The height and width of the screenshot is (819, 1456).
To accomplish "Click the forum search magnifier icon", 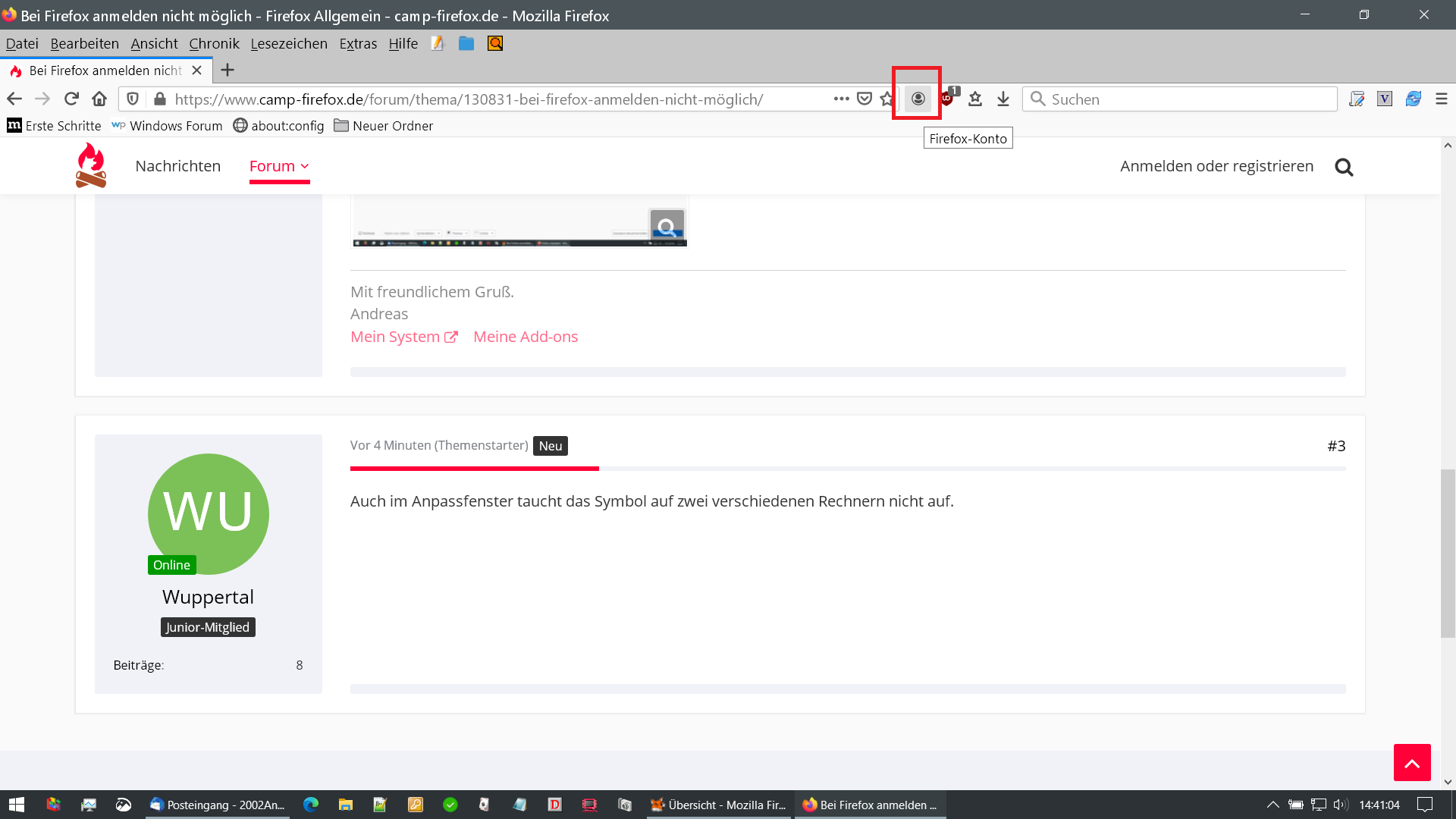I will click(1344, 167).
